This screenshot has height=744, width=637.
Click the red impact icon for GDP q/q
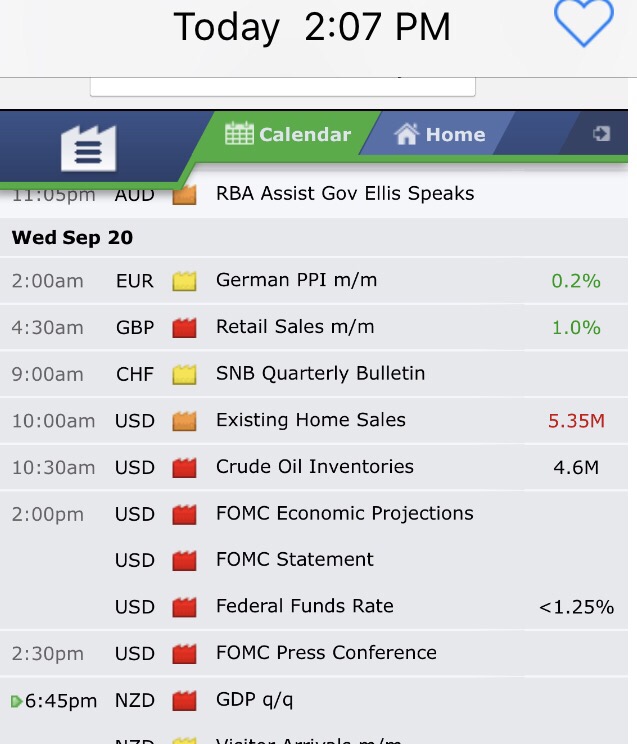click(184, 700)
